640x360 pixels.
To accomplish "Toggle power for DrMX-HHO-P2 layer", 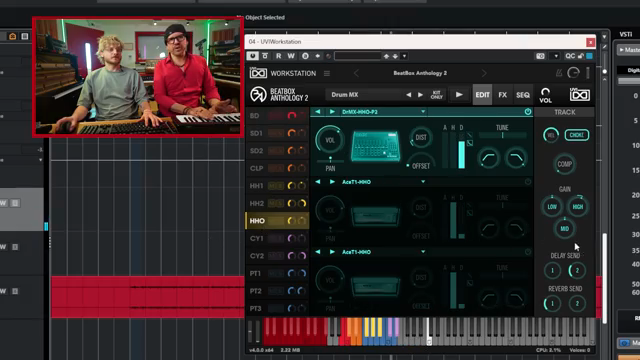I will [x=528, y=111].
